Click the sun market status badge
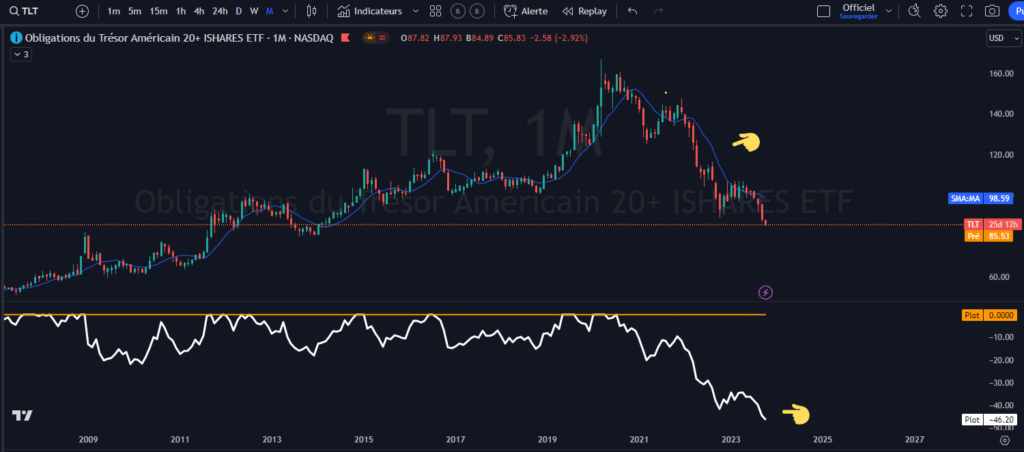Screen dimensions: 1024x452 (x=370, y=39)
